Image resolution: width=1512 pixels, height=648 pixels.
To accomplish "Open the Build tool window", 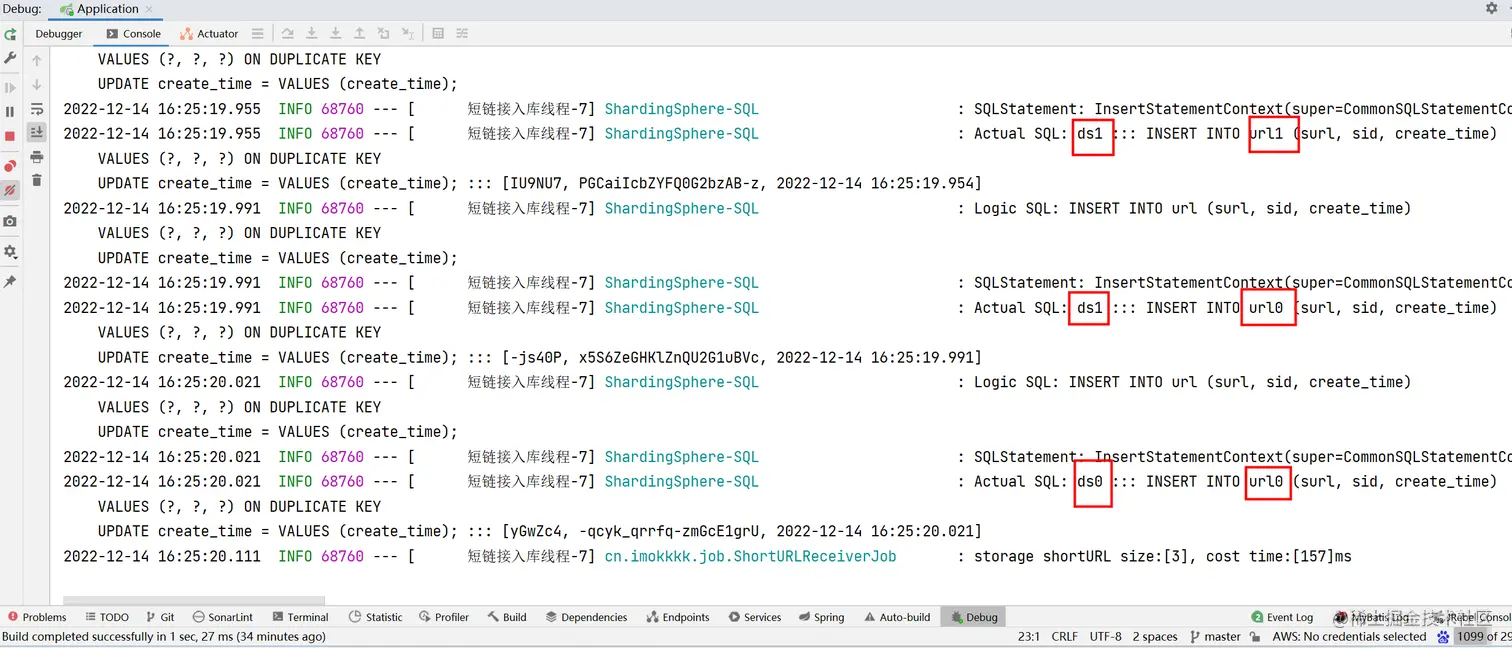I will pyautogui.click(x=507, y=617).
